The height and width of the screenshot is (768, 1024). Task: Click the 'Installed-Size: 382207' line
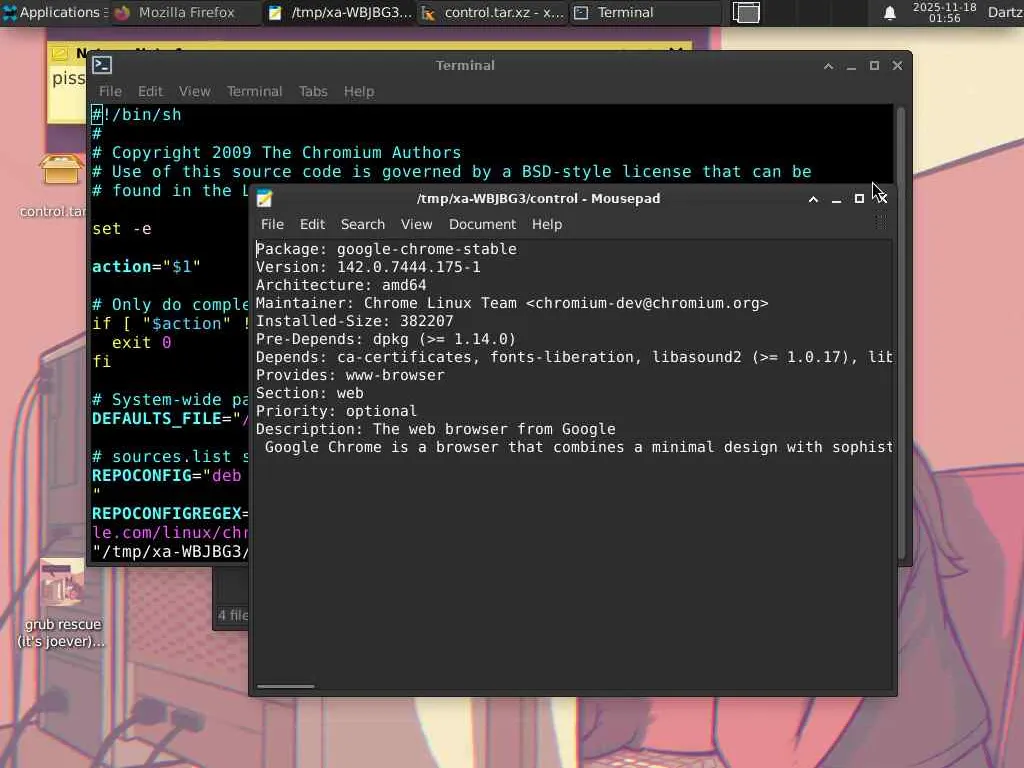pos(354,321)
